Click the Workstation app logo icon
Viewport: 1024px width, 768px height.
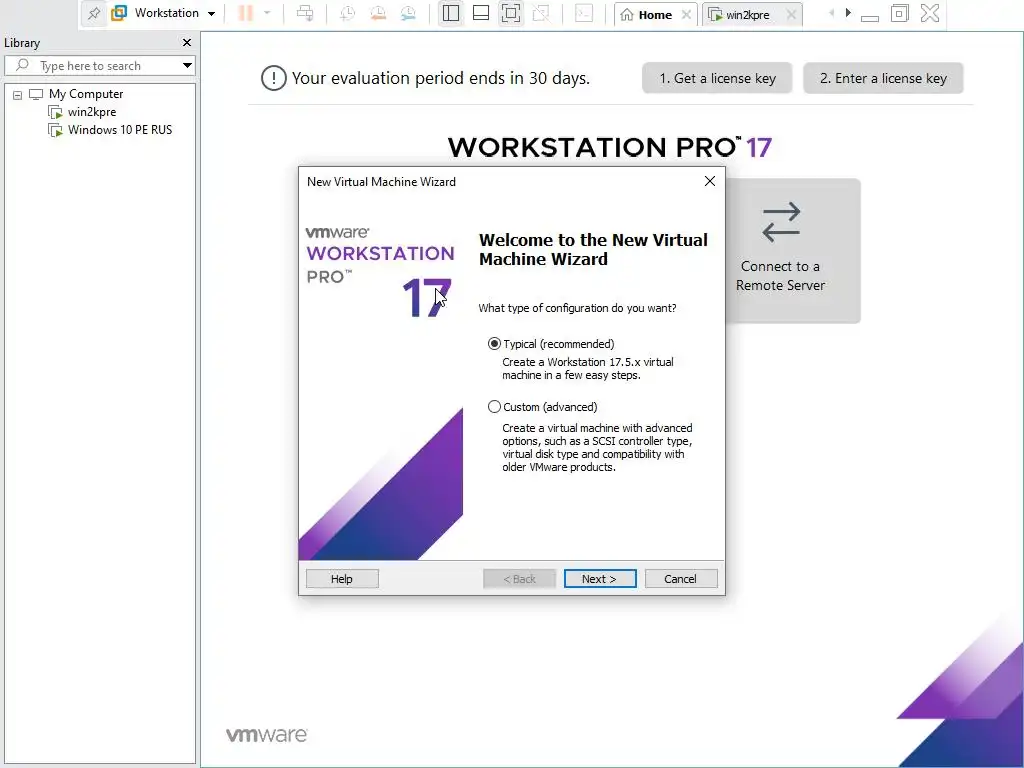[119, 13]
